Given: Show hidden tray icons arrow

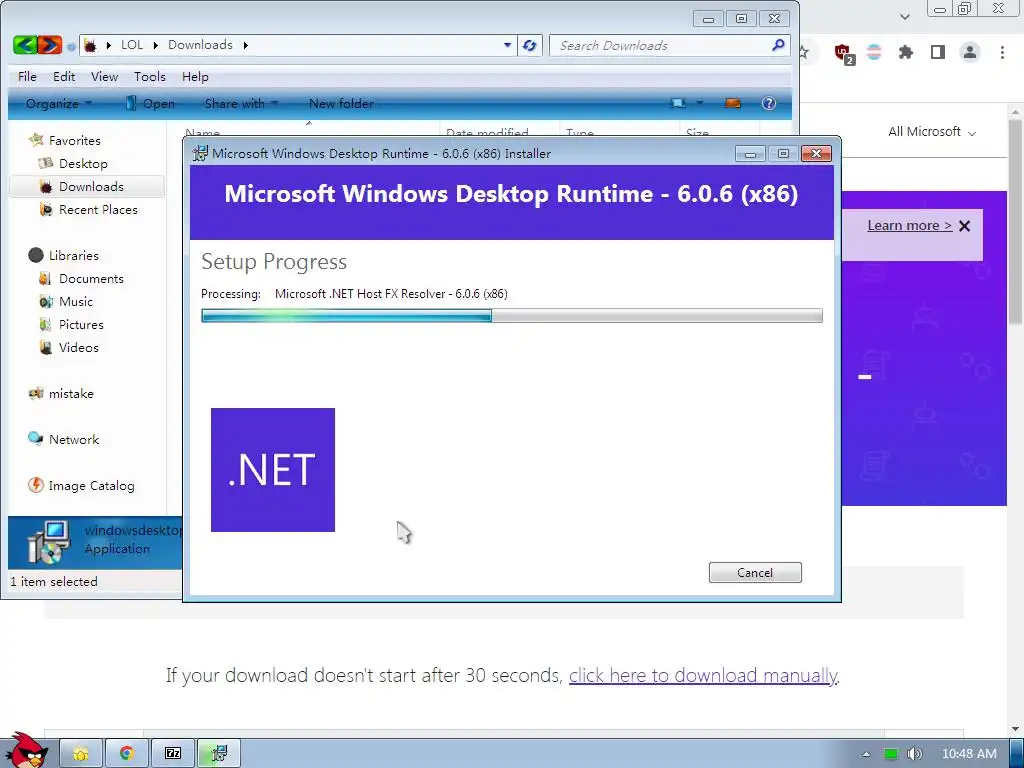Looking at the screenshot, I should coord(866,754).
